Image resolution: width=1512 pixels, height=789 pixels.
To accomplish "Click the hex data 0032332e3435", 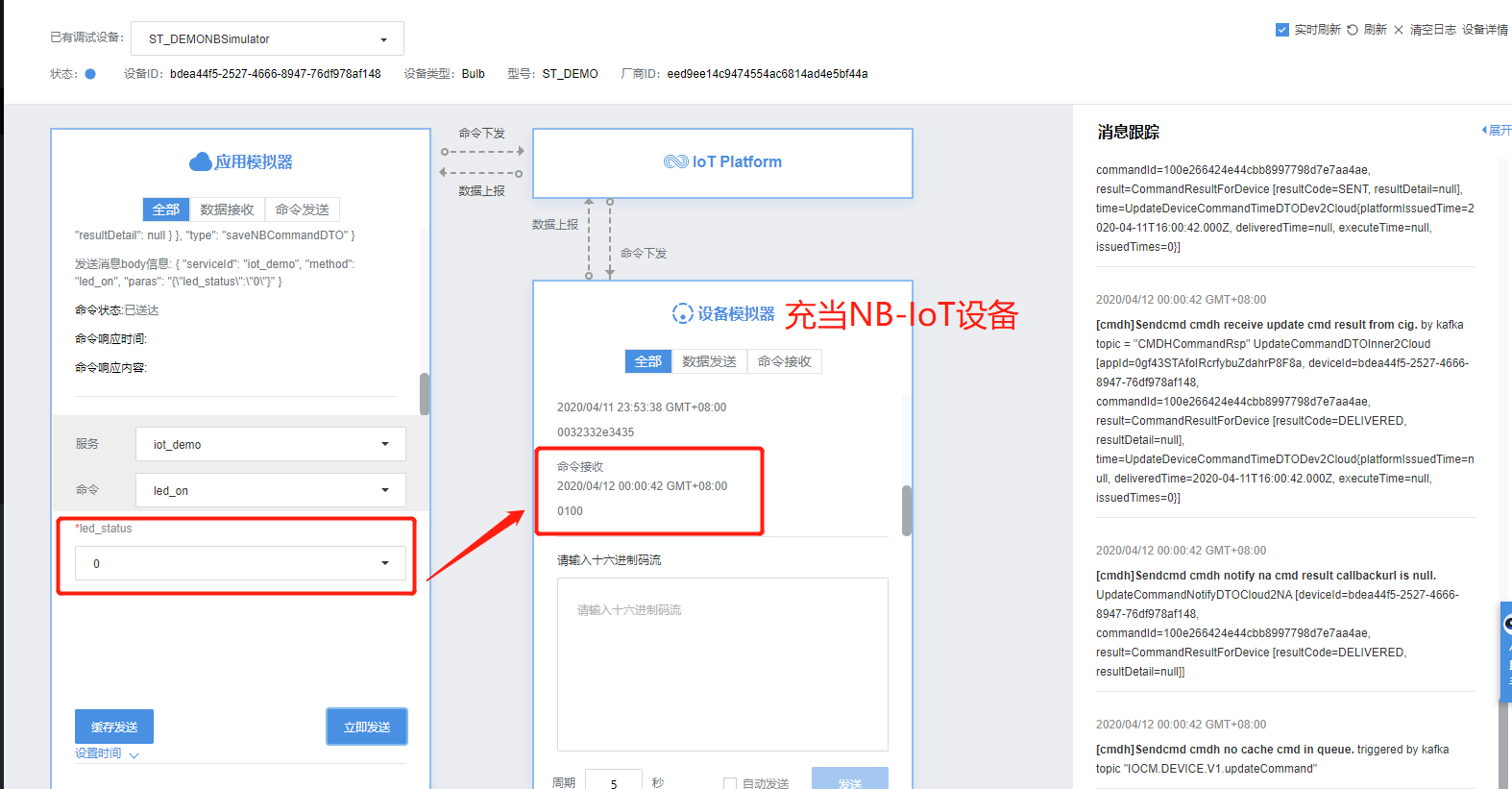I will pos(596,432).
